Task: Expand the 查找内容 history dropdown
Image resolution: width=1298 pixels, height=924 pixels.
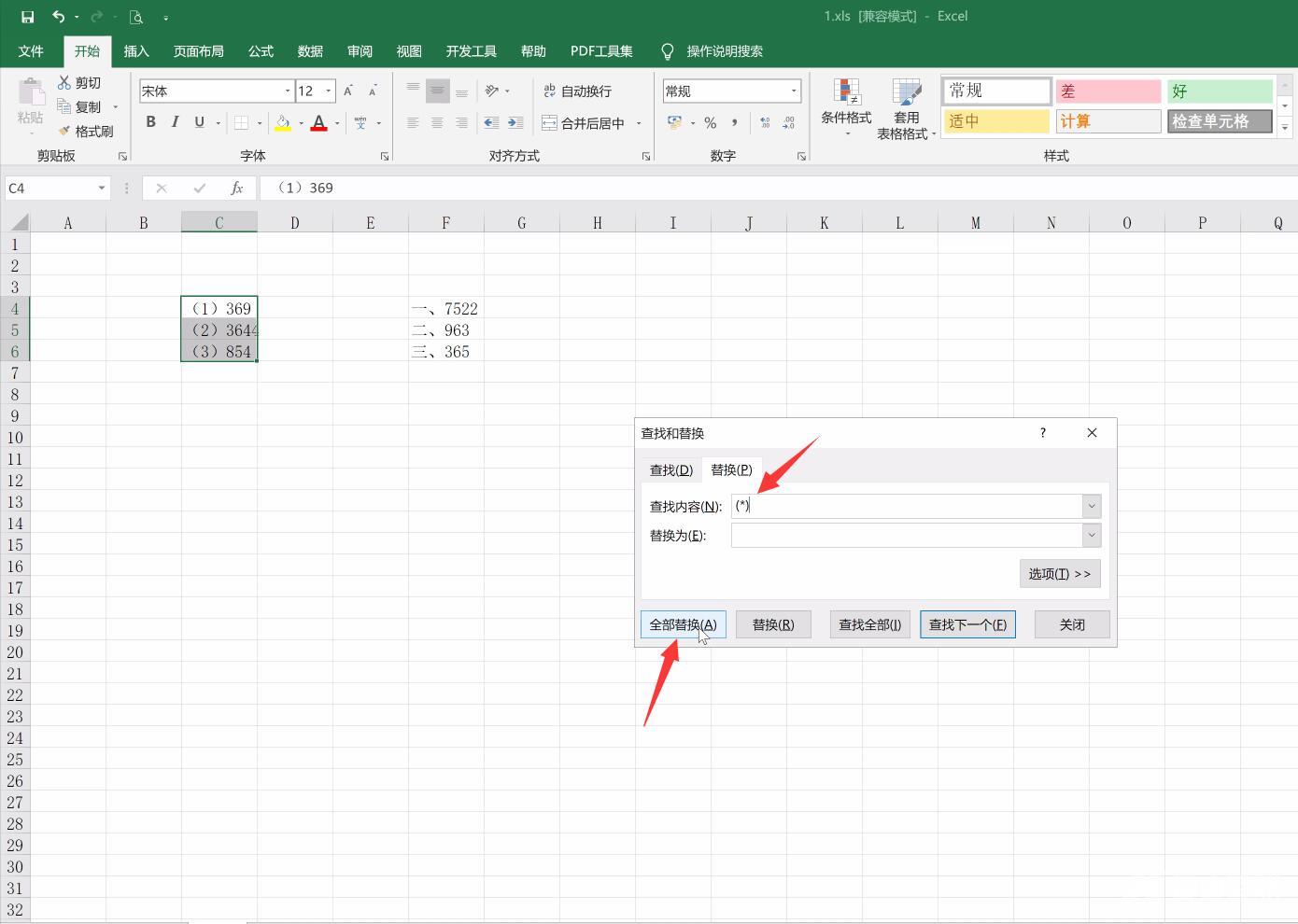Action: click(1092, 506)
